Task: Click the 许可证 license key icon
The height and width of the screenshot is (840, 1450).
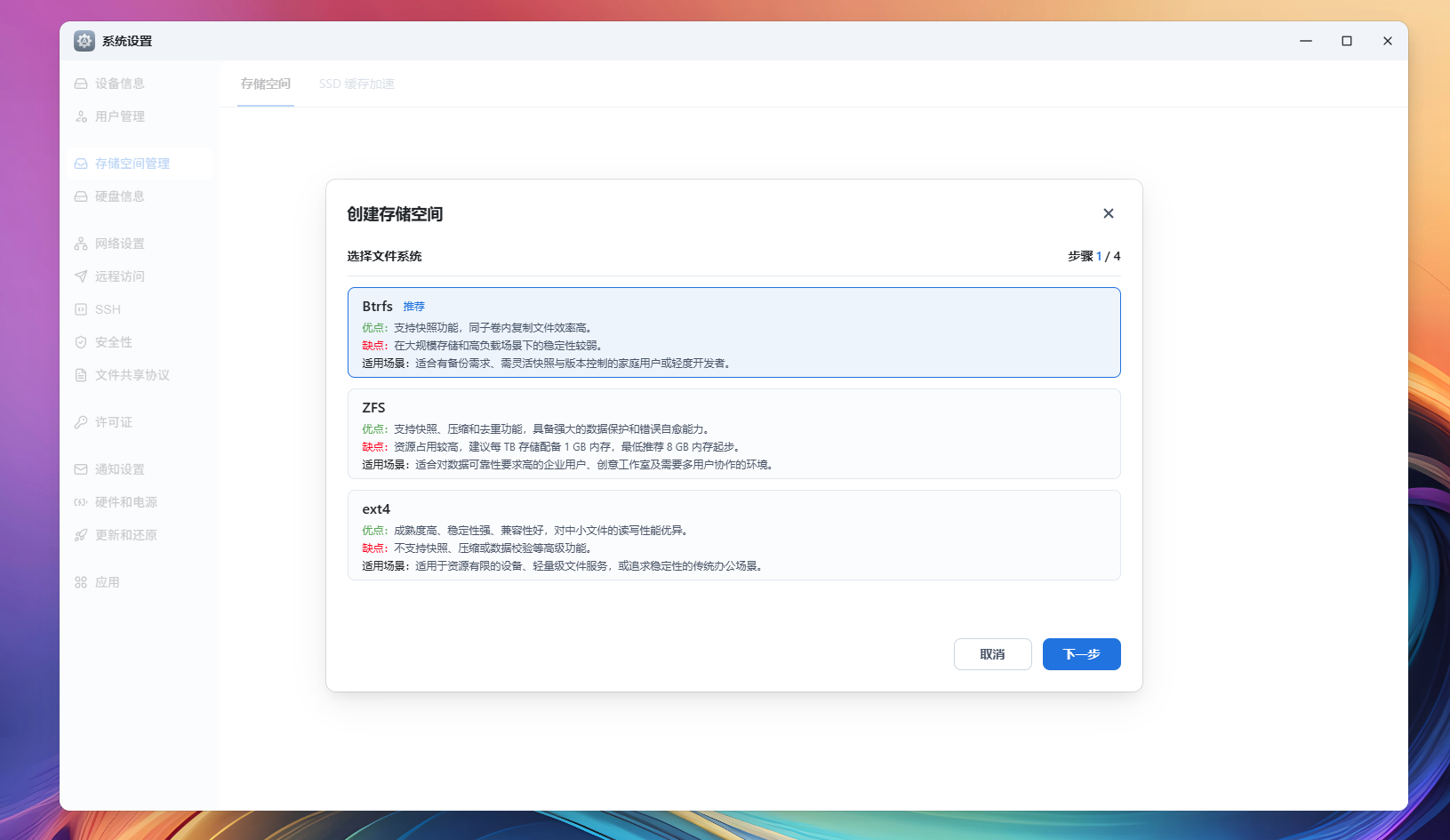Action: [x=83, y=421]
